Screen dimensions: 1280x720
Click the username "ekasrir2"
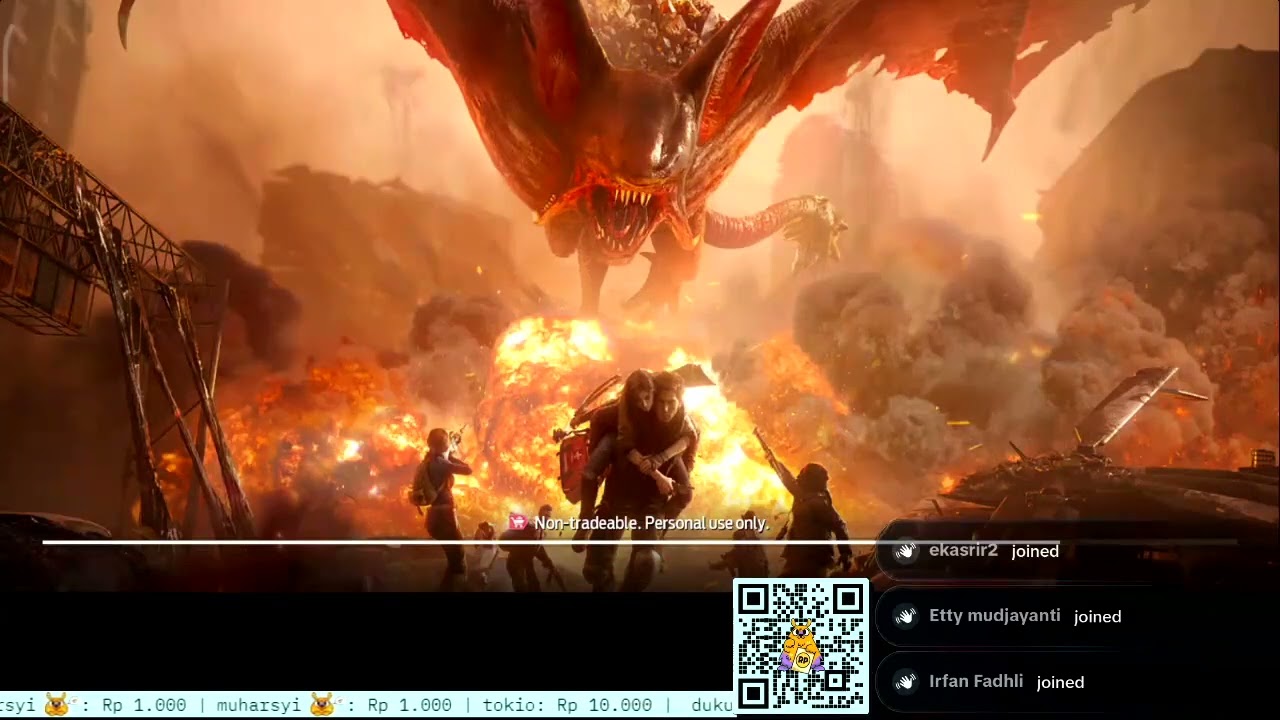963,551
